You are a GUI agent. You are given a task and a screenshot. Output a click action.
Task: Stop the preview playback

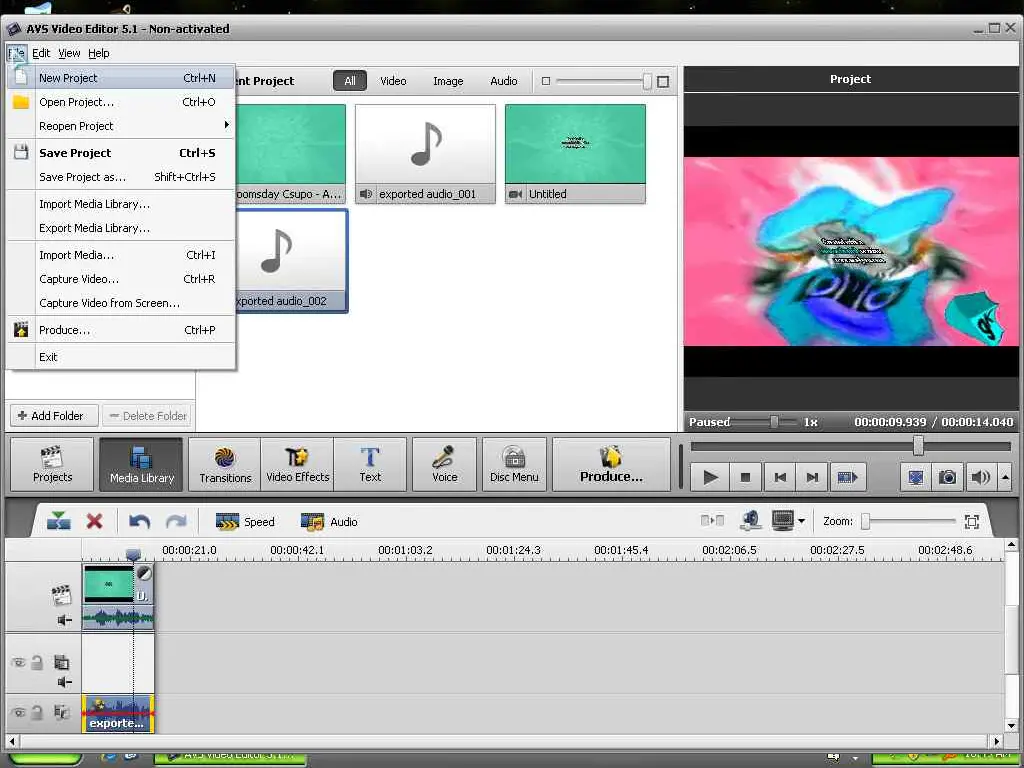pos(745,477)
